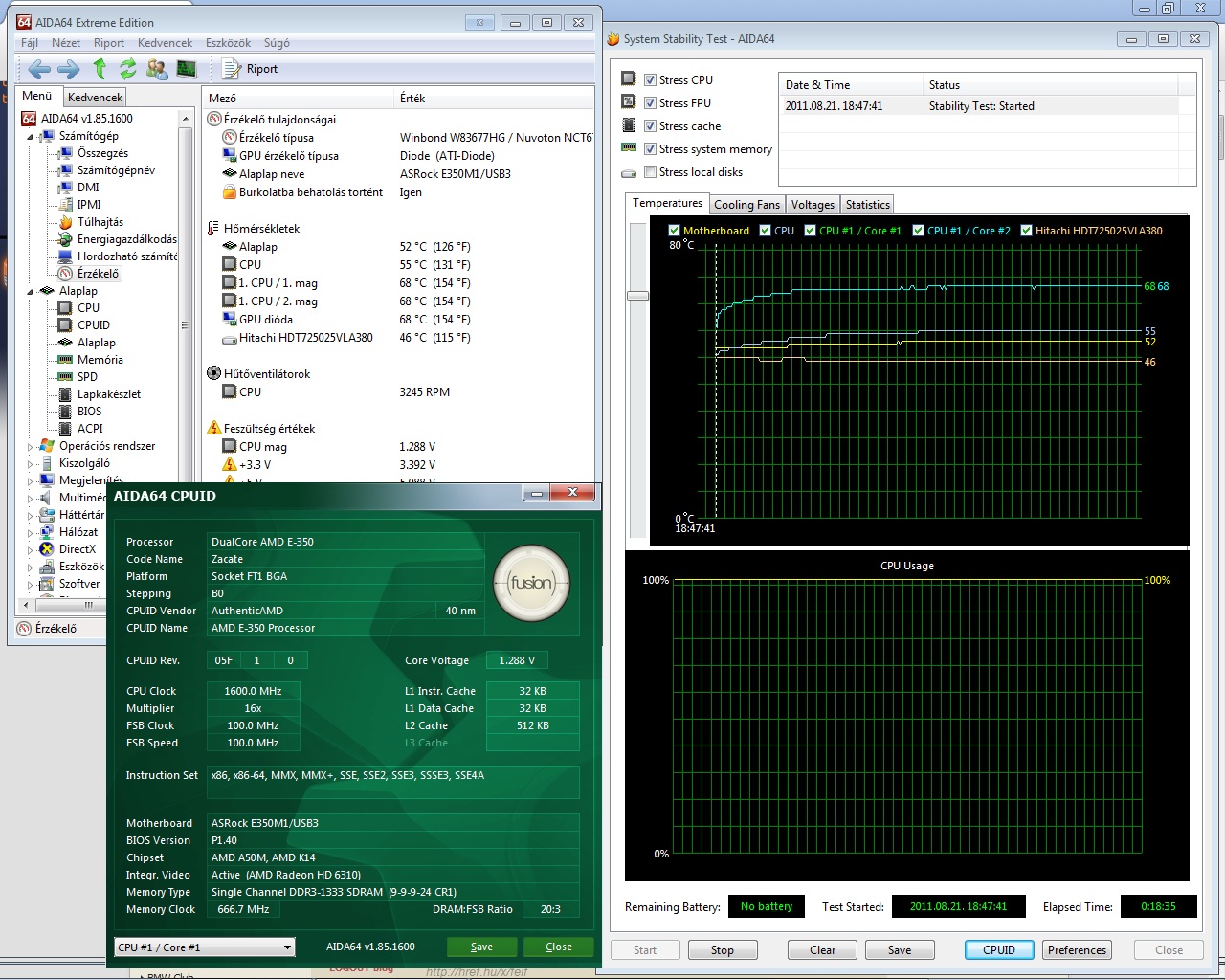Toggle CPU #1 / Core #2 graph checkbox
Viewport: 1225px width, 980px height.
pos(918,231)
